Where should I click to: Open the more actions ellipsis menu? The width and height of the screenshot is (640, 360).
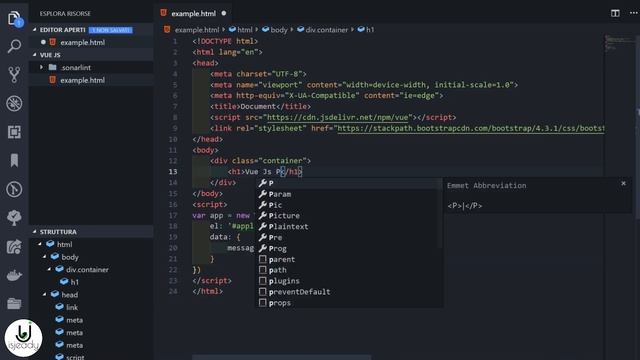633,13
